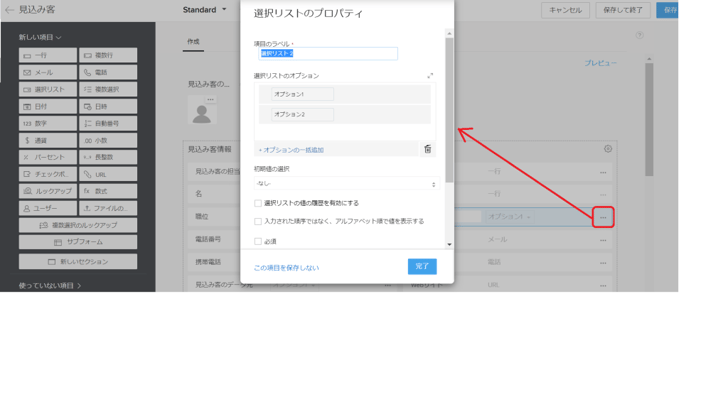
Task: Expand the 使っていない項目 section
Action: (50, 286)
